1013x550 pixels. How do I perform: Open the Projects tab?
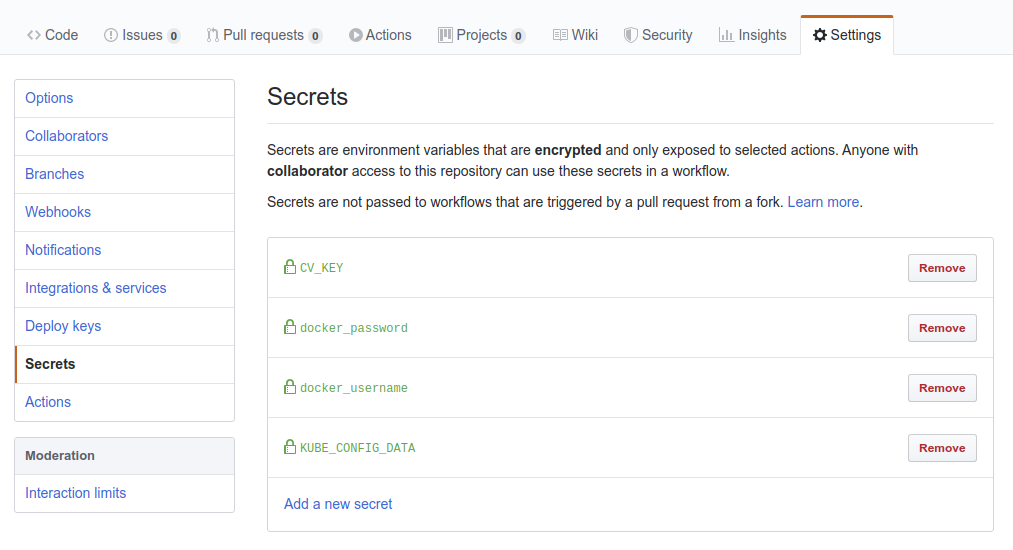click(481, 35)
